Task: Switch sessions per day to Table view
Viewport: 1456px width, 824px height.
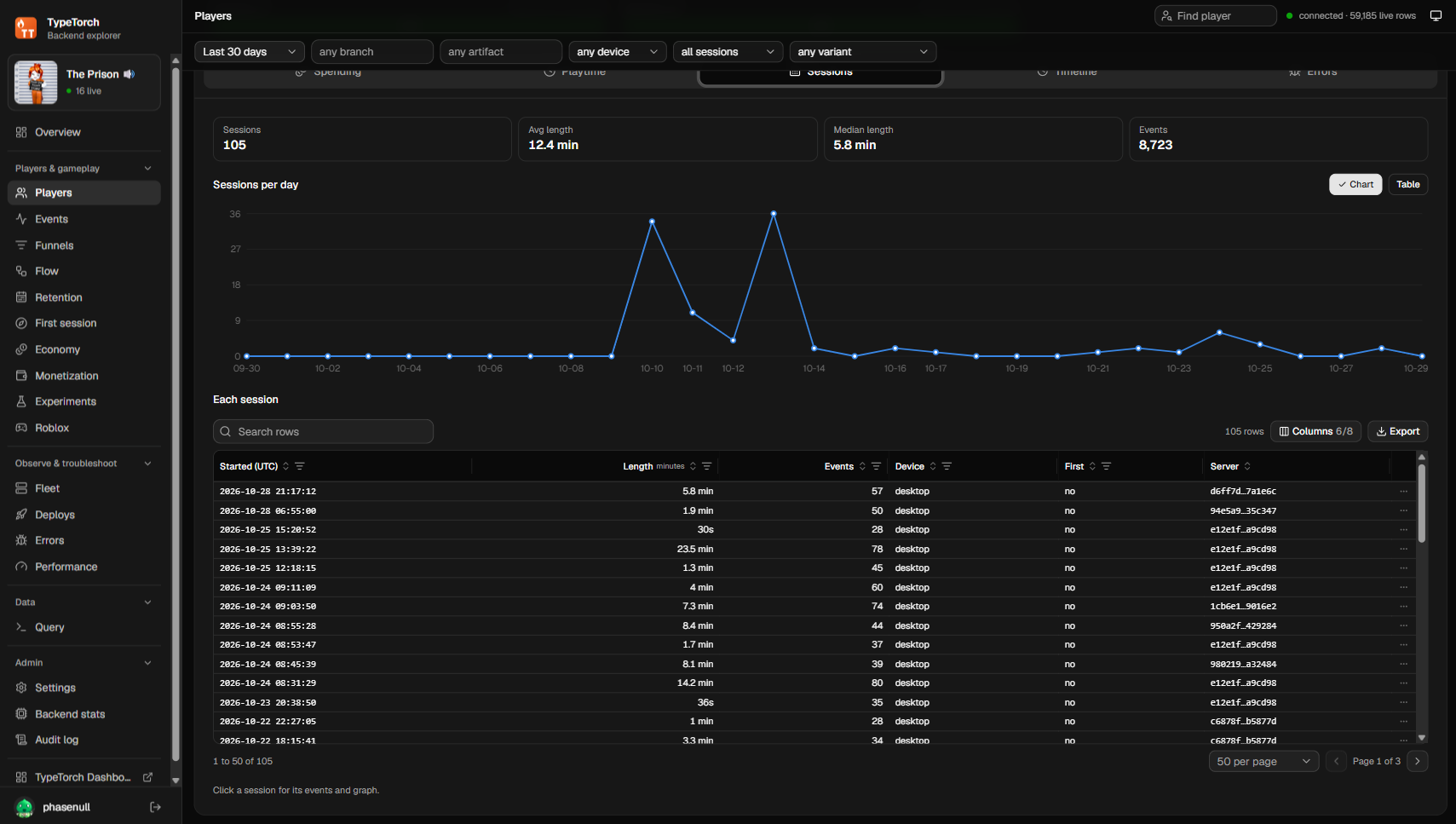Action: pyautogui.click(x=1407, y=184)
